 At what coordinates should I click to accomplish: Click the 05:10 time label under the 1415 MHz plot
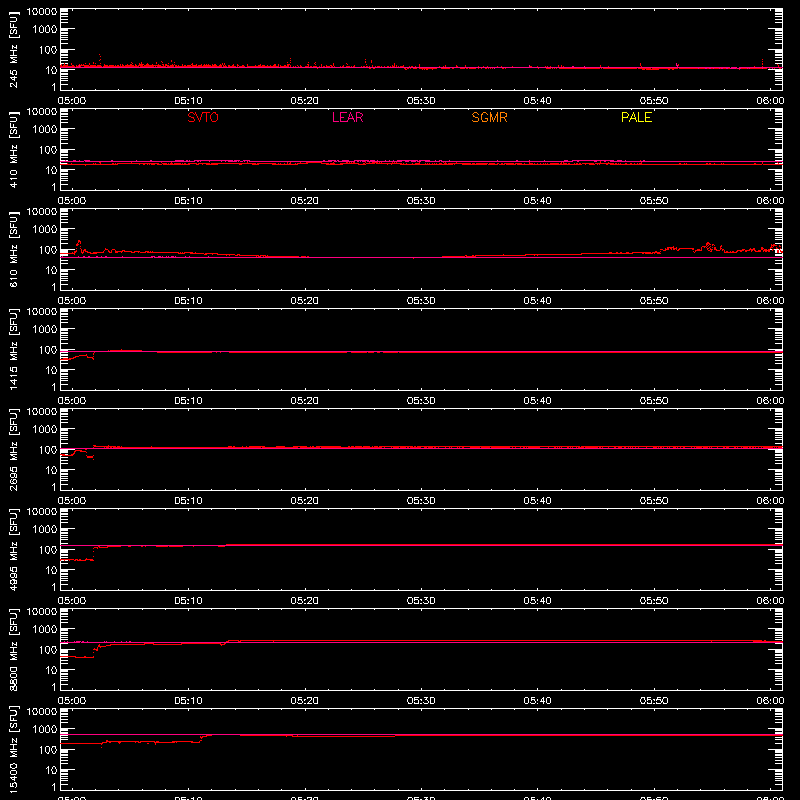[x=188, y=401]
